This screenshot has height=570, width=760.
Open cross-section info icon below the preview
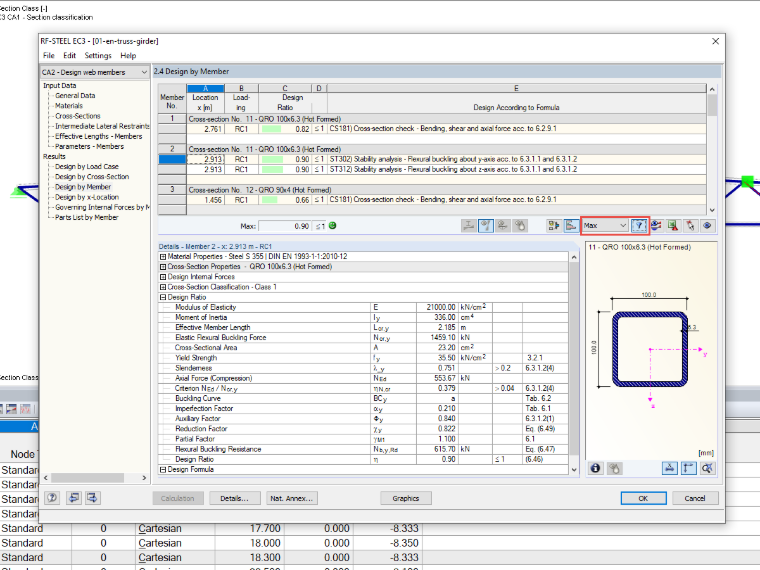[596, 468]
